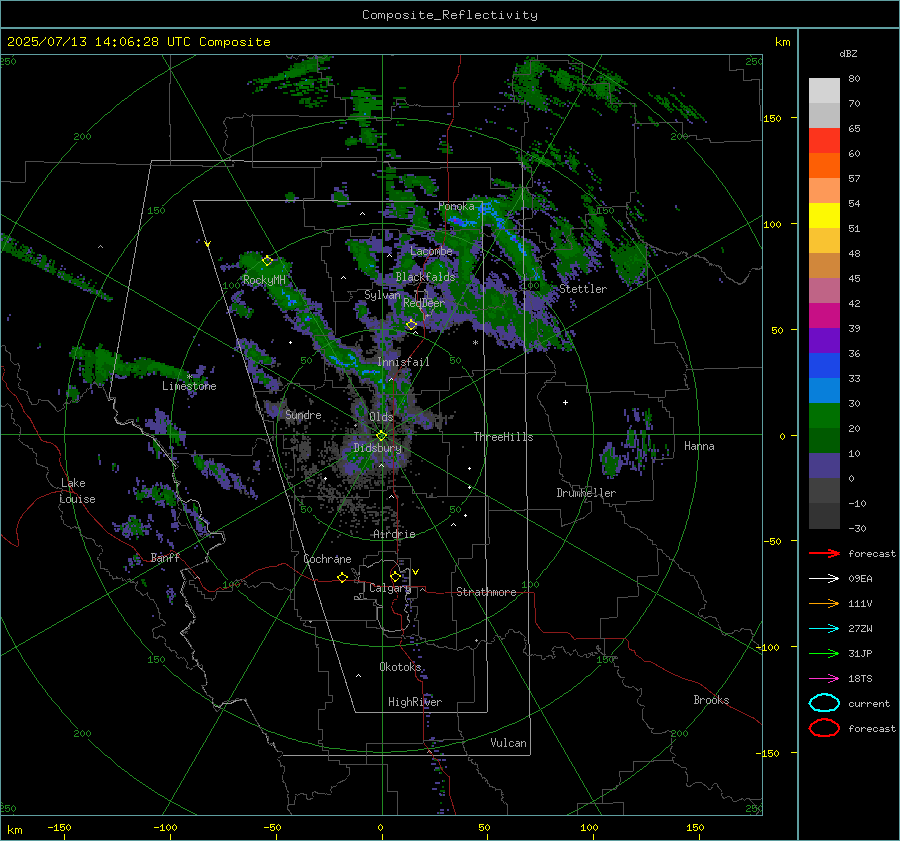Select the white 09EA arrow legend entry
The image size is (900, 841).
(x=824, y=579)
